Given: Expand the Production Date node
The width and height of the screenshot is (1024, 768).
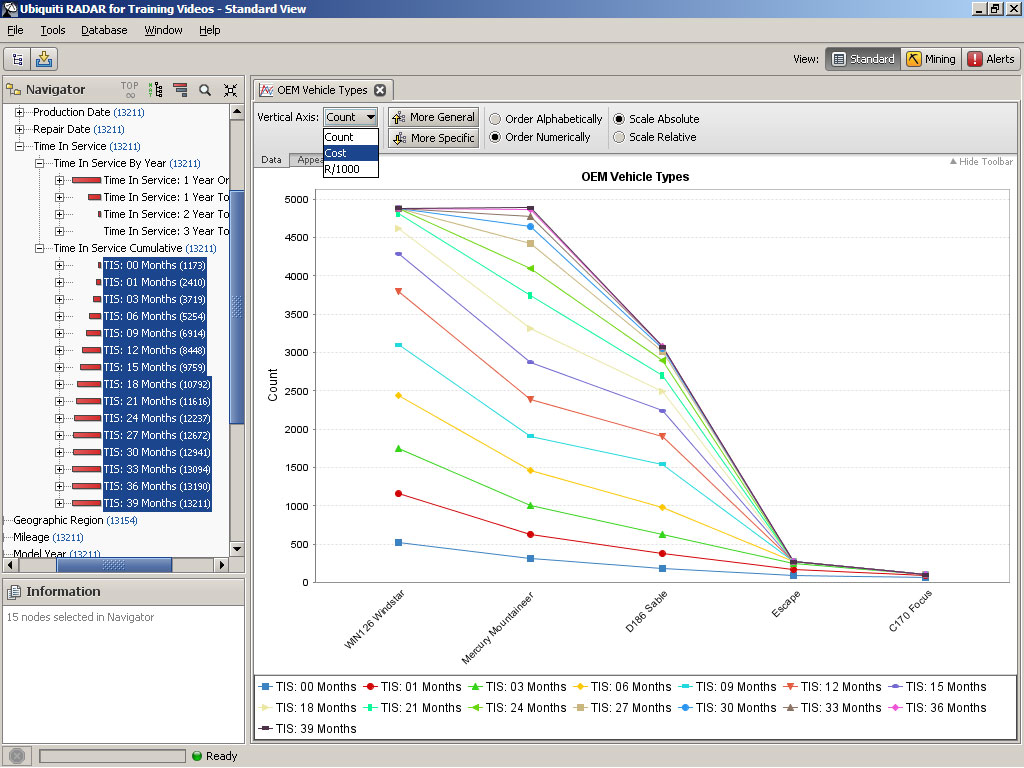Looking at the screenshot, I should tap(20, 112).
